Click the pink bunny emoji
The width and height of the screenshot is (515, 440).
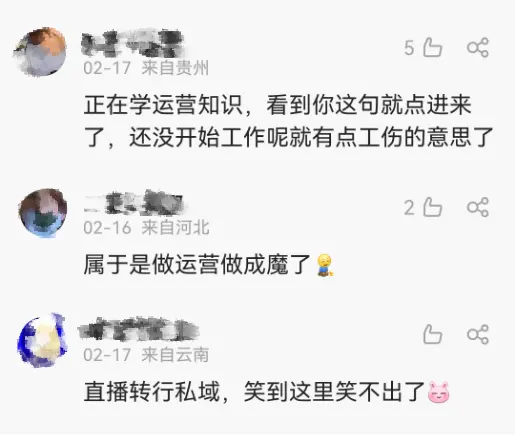pyautogui.click(x=439, y=392)
